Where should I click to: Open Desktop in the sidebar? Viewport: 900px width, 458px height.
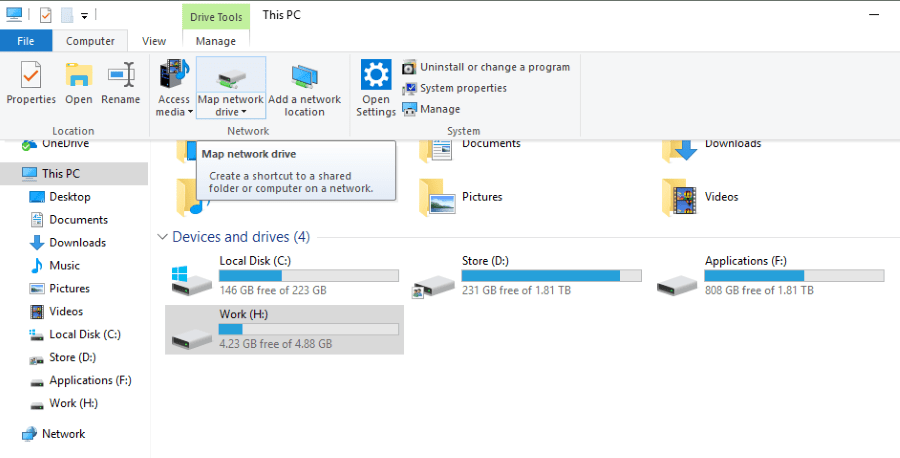coord(60,197)
